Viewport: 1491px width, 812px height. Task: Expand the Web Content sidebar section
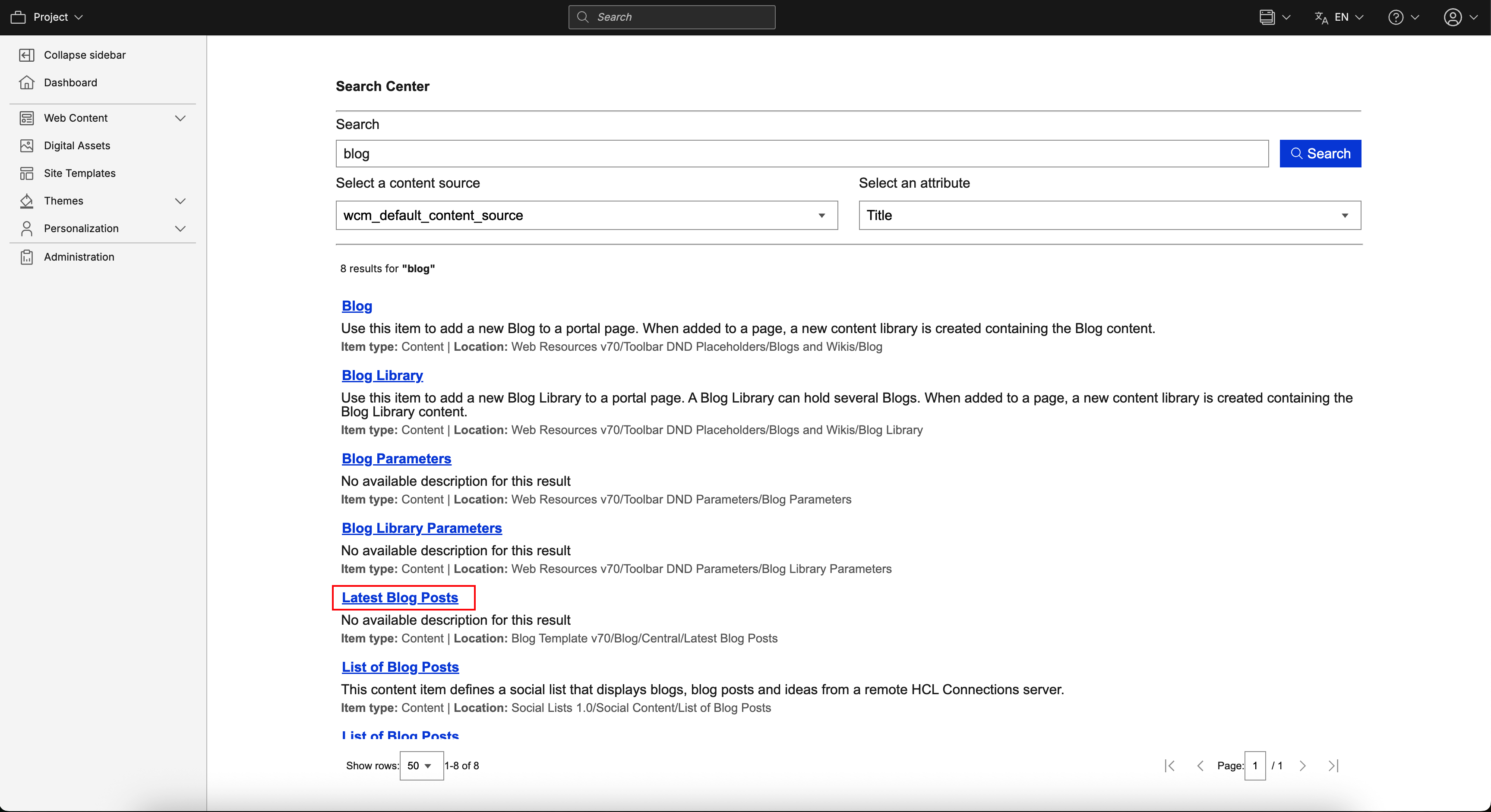pyautogui.click(x=180, y=118)
